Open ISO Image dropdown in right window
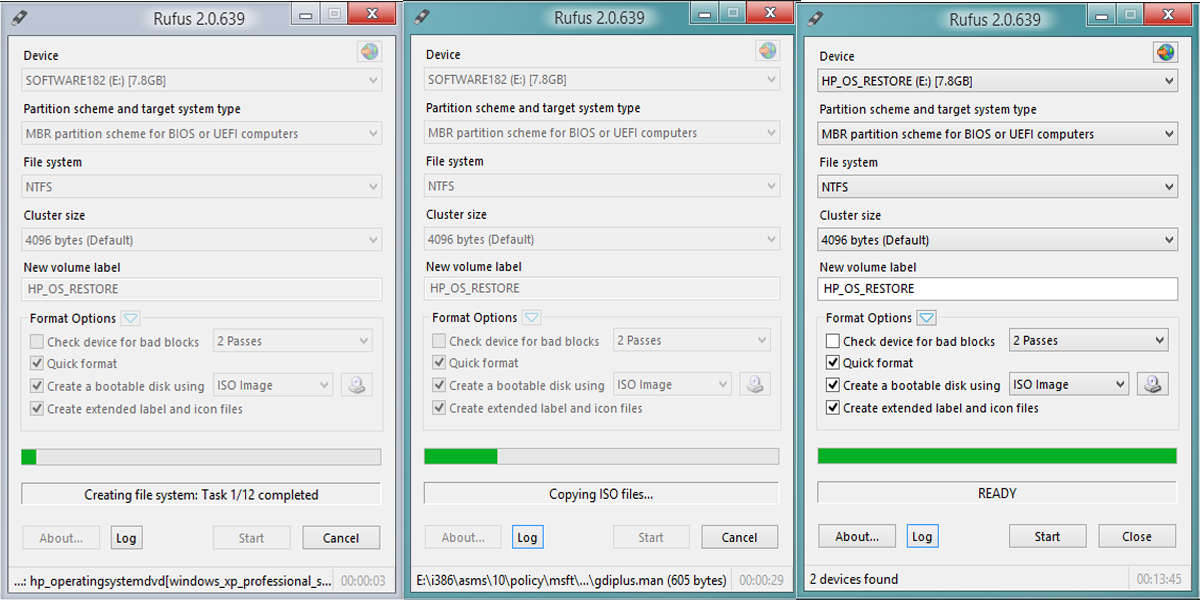The image size is (1200, 600). tap(1068, 384)
